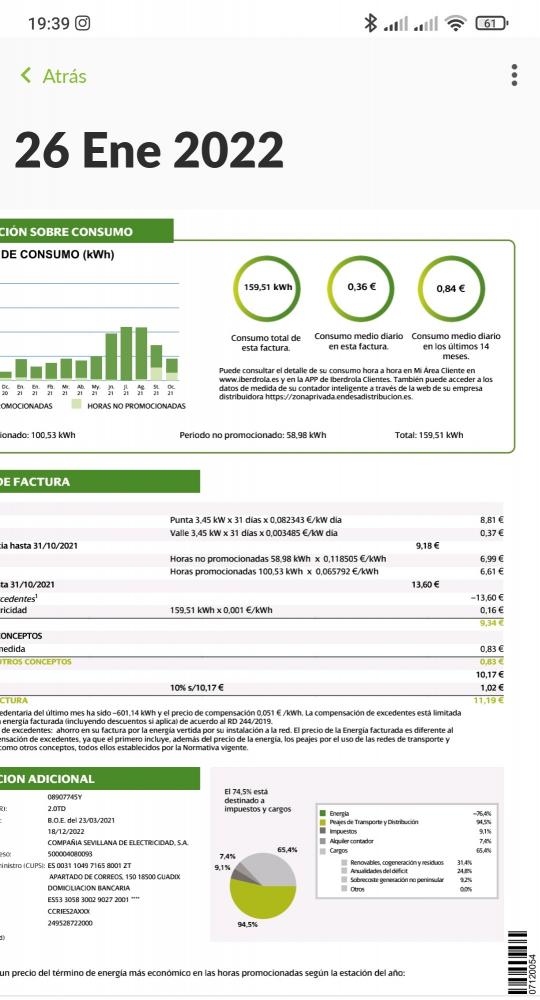Screen dimensions: 540x1000
Task: Tap the 0,37 € amount
Action: pyautogui.click(x=492, y=533)
